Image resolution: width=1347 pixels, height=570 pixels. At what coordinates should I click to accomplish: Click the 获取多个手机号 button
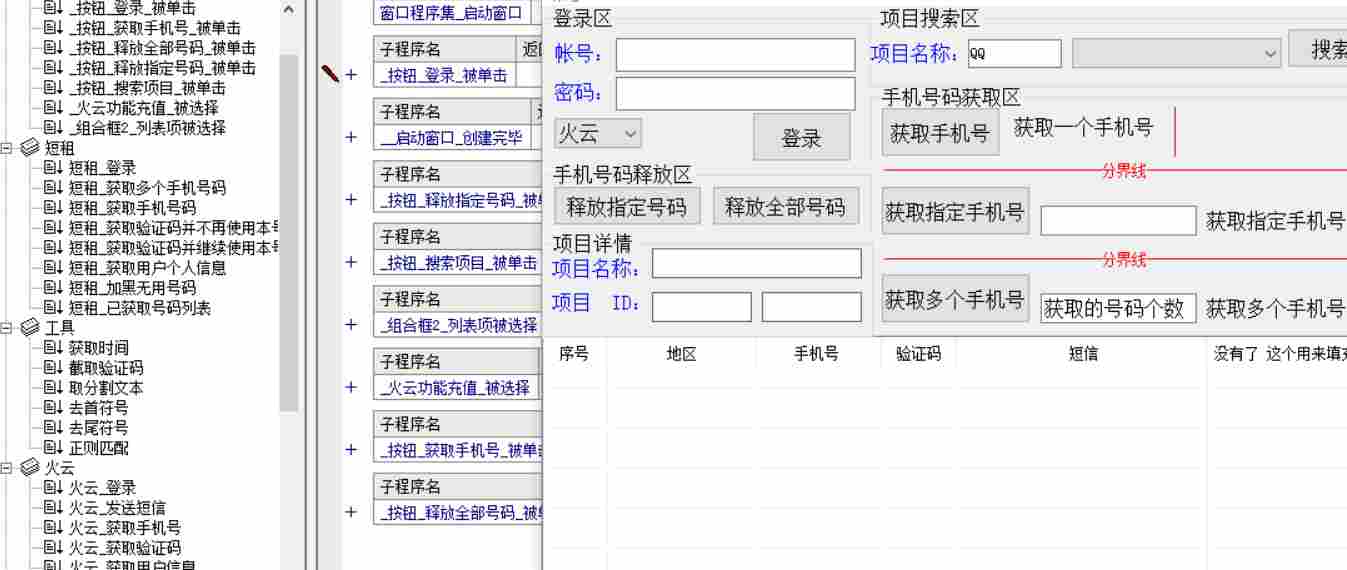[x=954, y=299]
